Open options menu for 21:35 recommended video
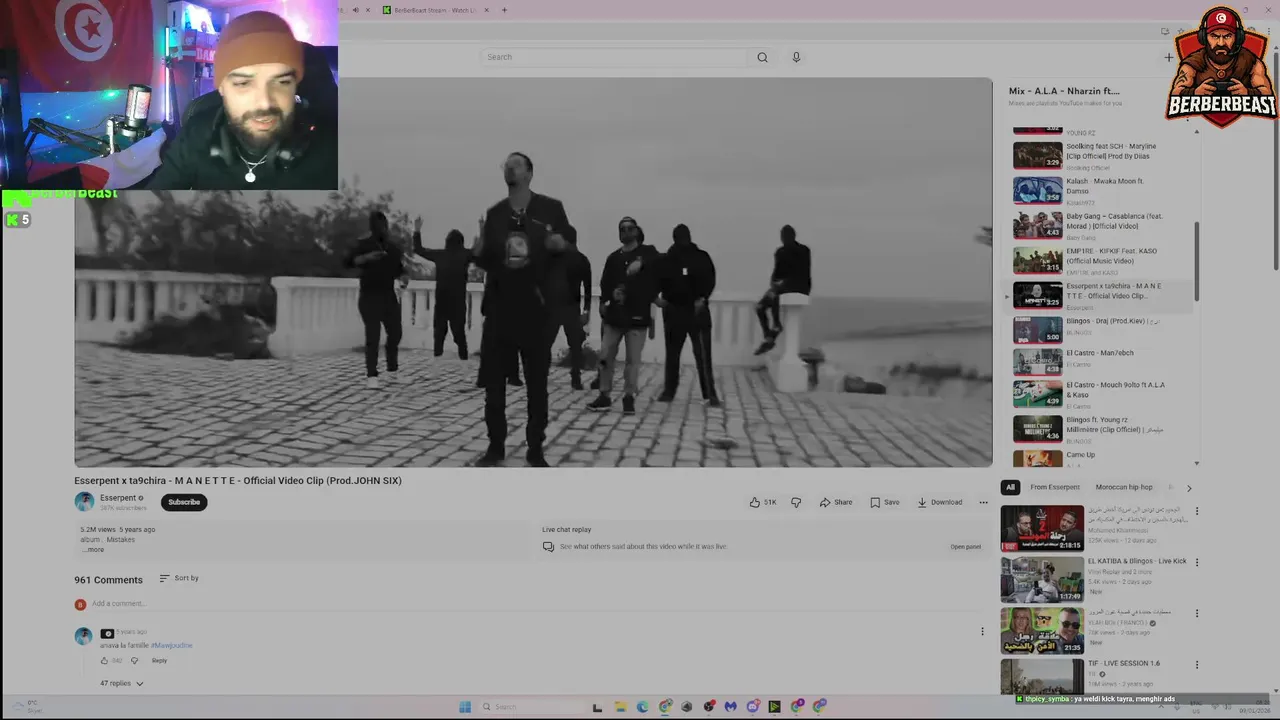 [x=1196, y=613]
